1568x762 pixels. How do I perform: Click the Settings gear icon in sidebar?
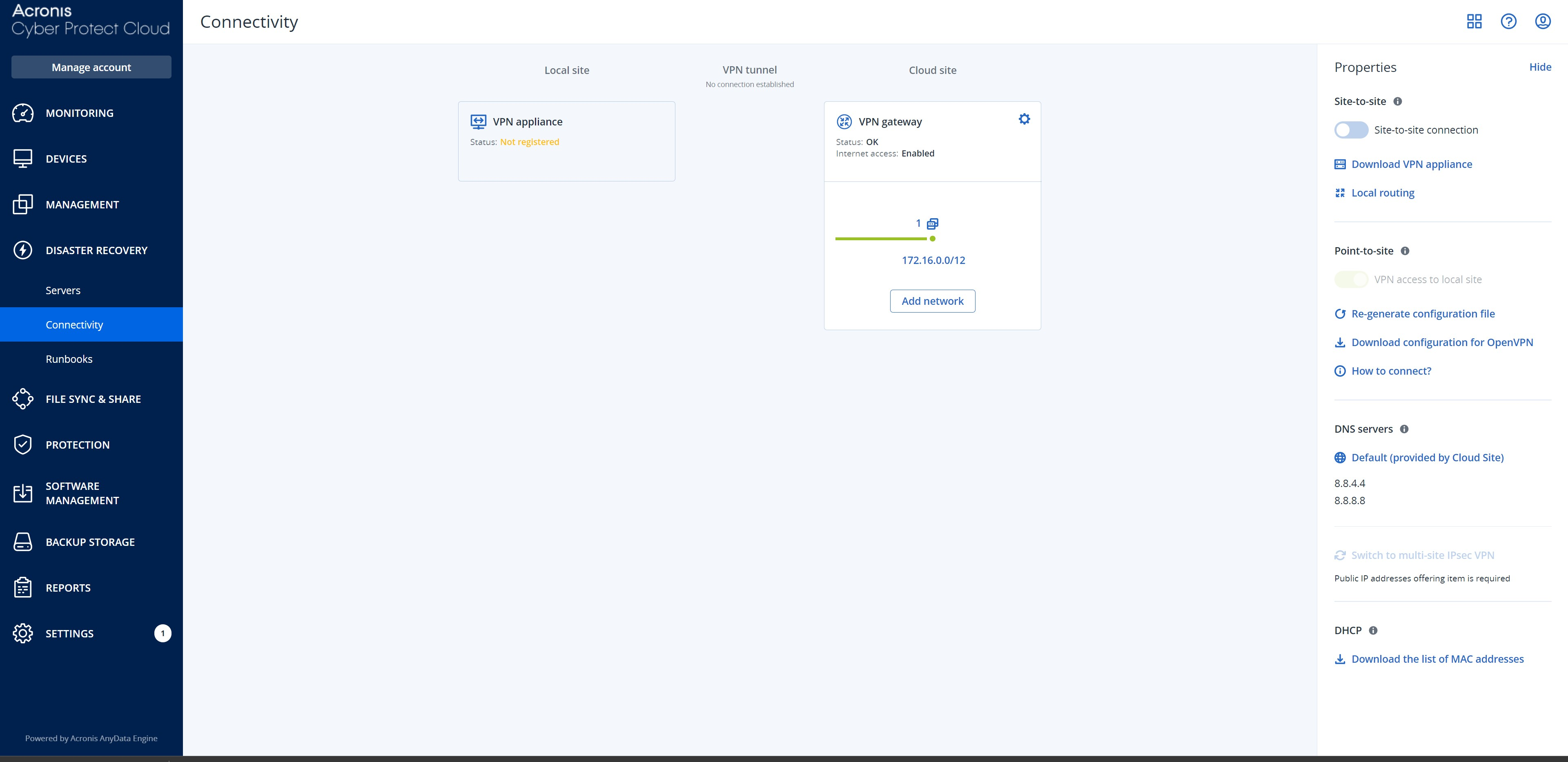[x=22, y=633]
